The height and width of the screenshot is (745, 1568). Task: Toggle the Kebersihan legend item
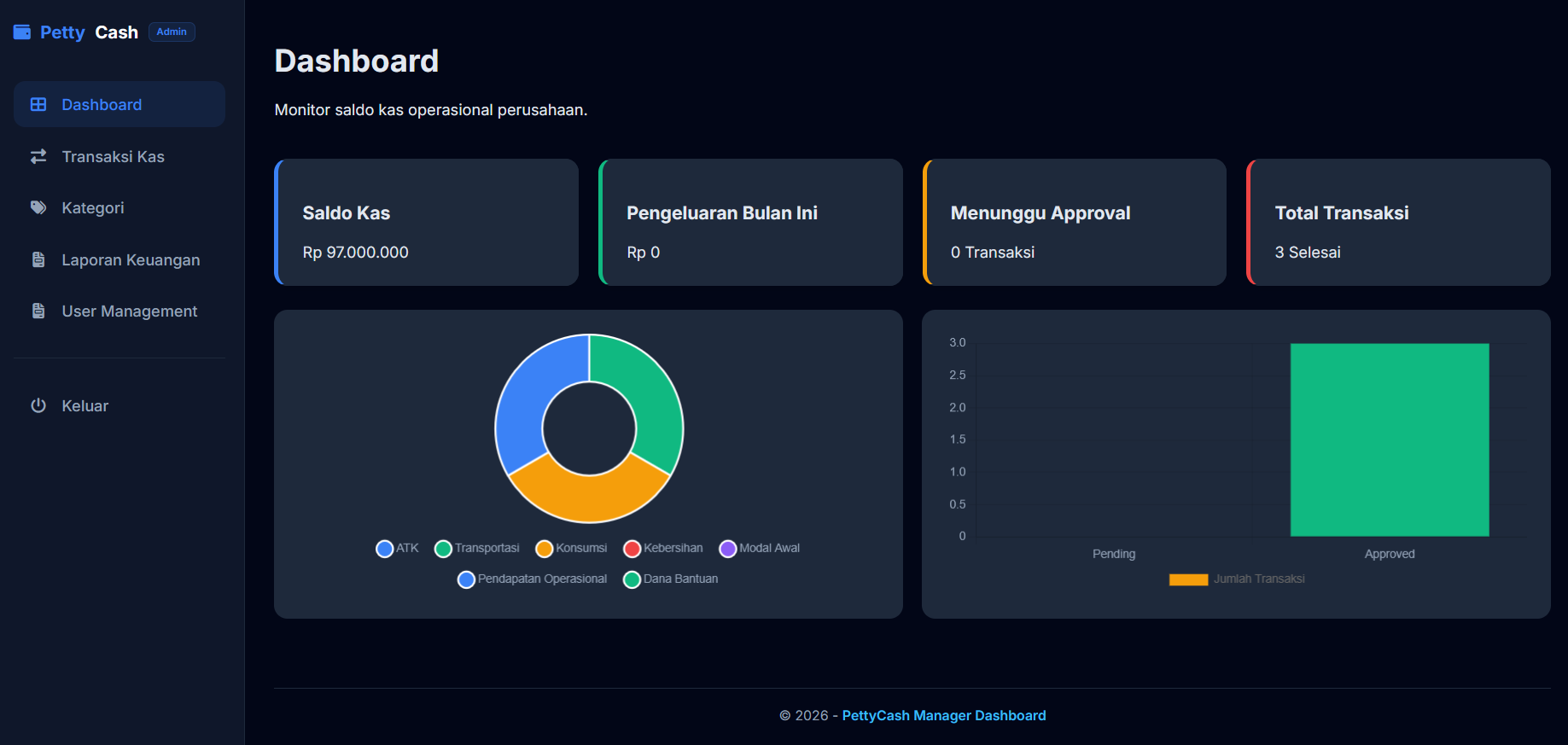tap(663, 548)
